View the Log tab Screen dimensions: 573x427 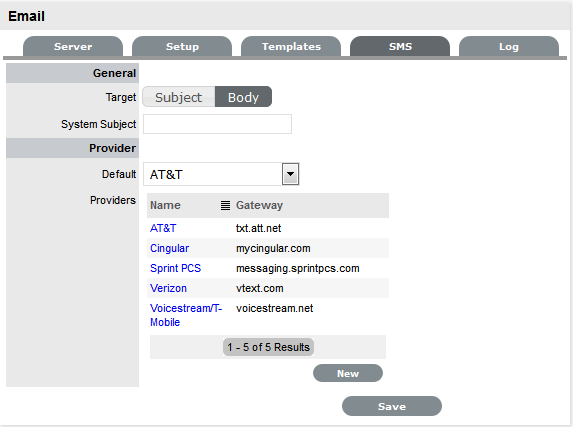point(509,47)
